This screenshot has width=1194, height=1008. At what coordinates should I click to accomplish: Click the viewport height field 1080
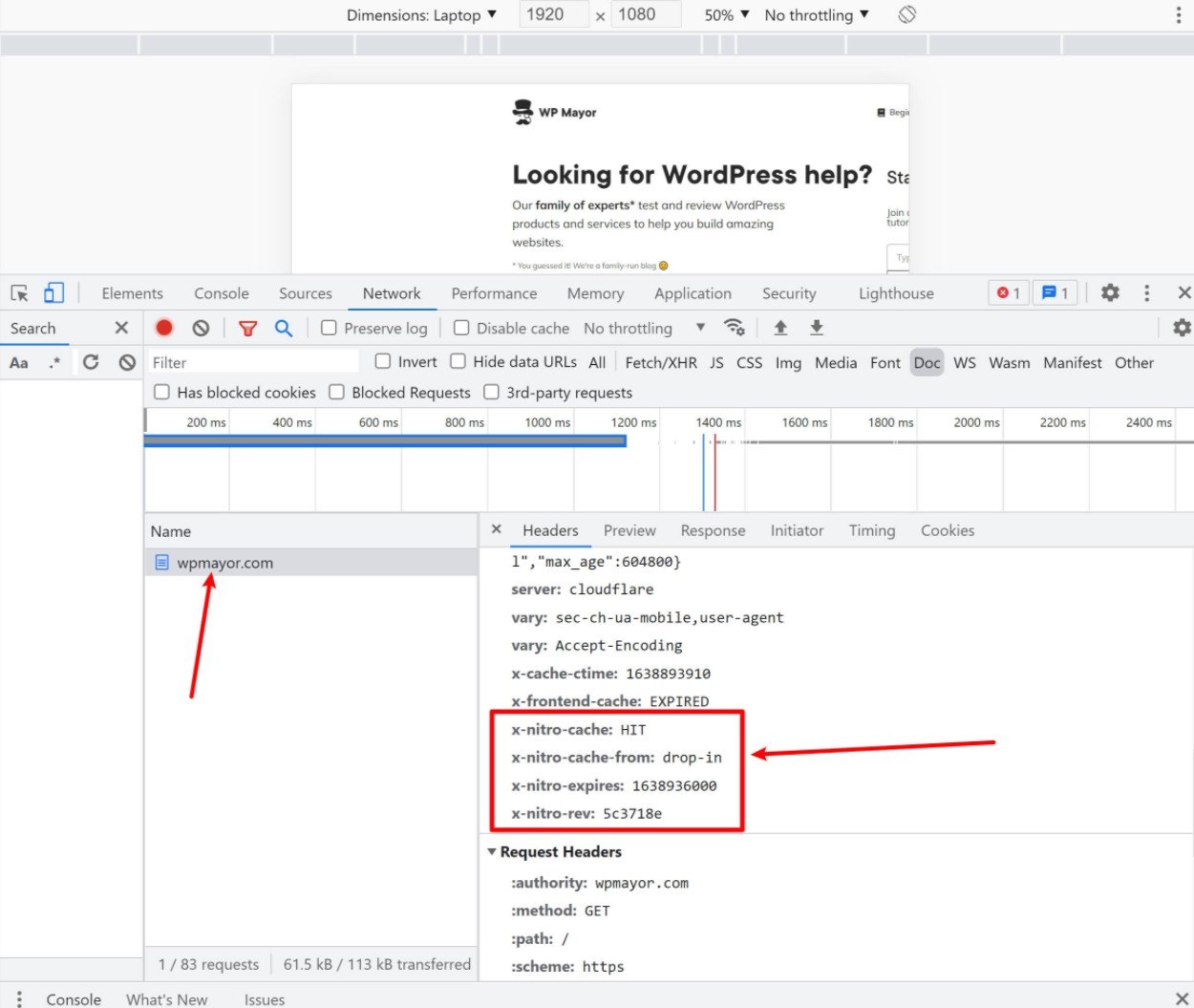646,14
